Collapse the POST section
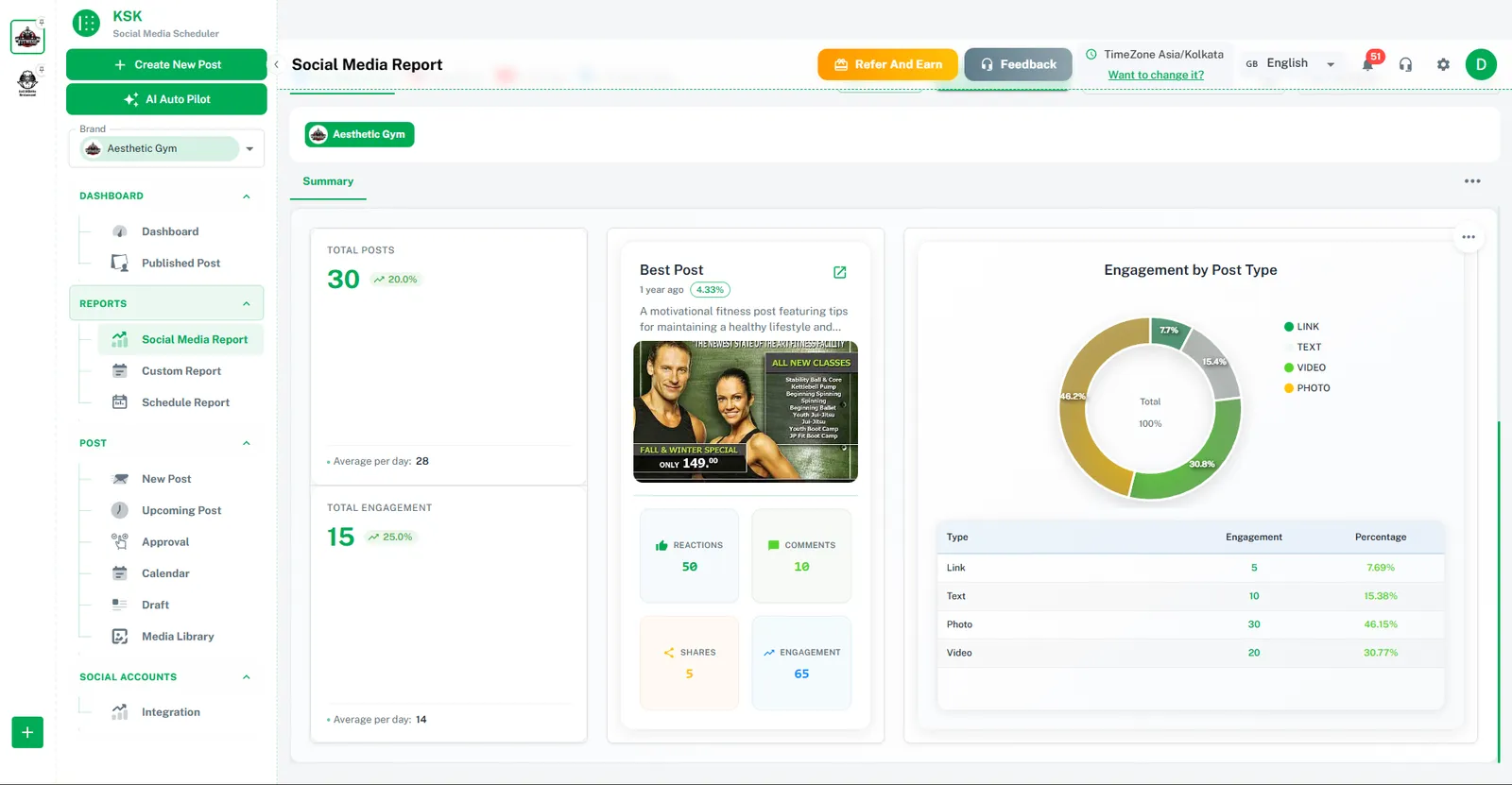Screen dimensions: 1512x785 click(x=247, y=443)
